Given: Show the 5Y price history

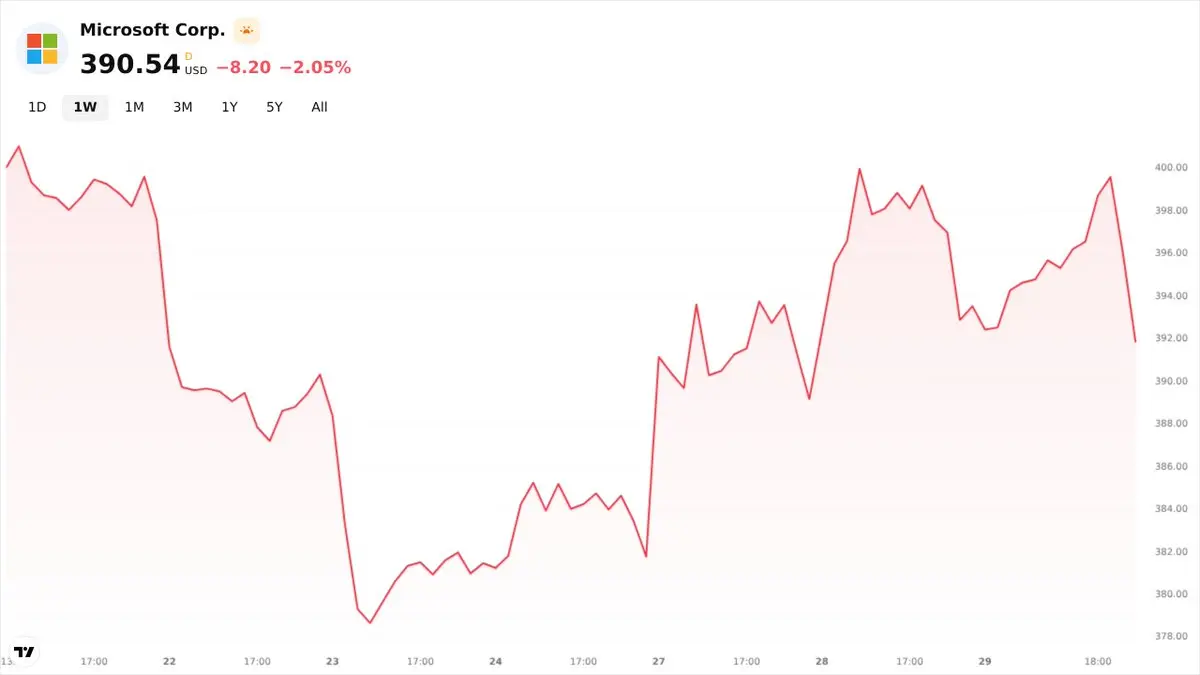Looking at the screenshot, I should 274,107.
